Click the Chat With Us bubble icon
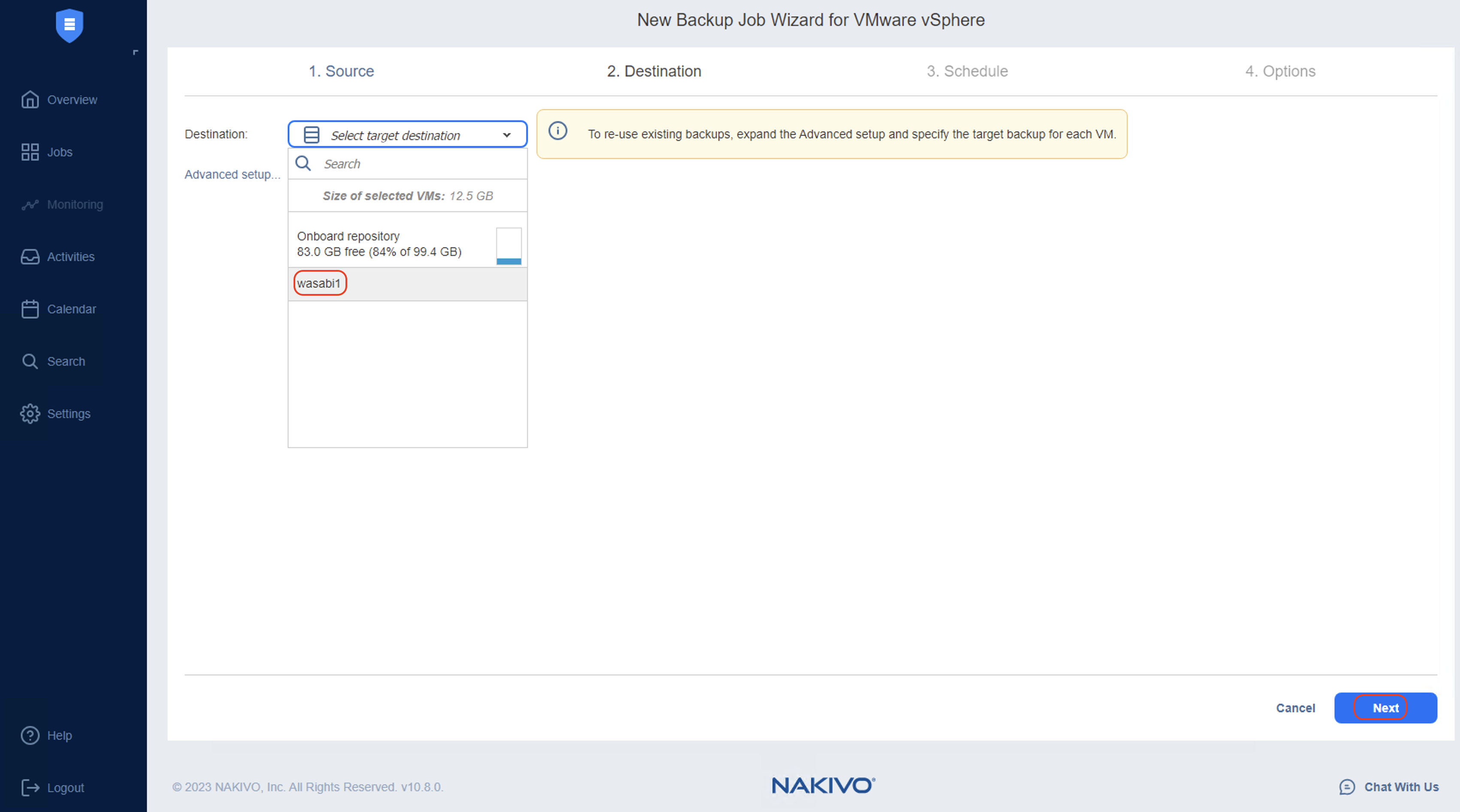 pos(1347,787)
